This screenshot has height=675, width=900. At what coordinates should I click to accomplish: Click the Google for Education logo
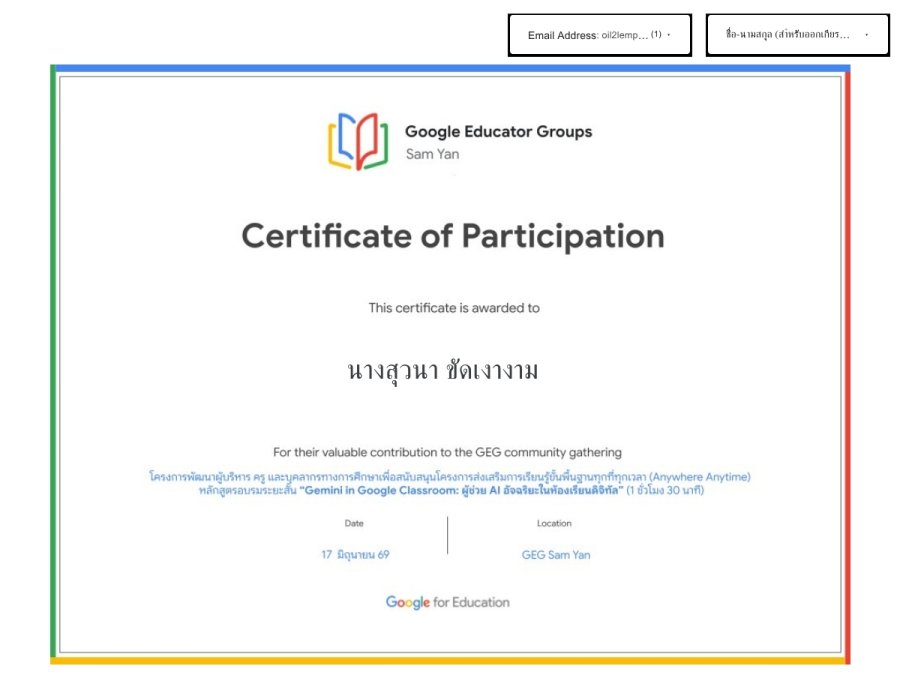[x=448, y=602]
